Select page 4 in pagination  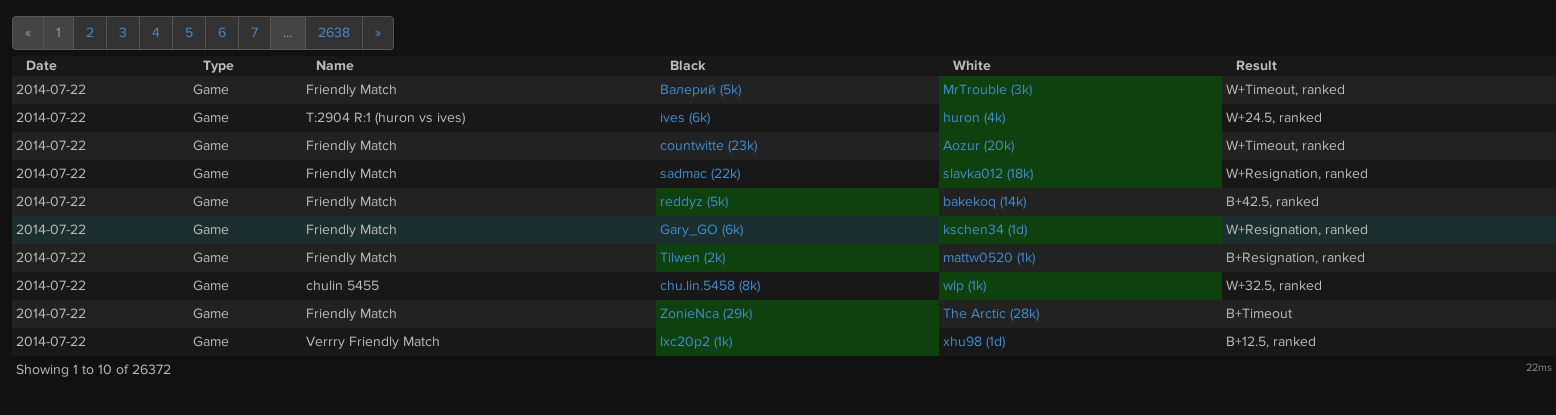pos(156,33)
